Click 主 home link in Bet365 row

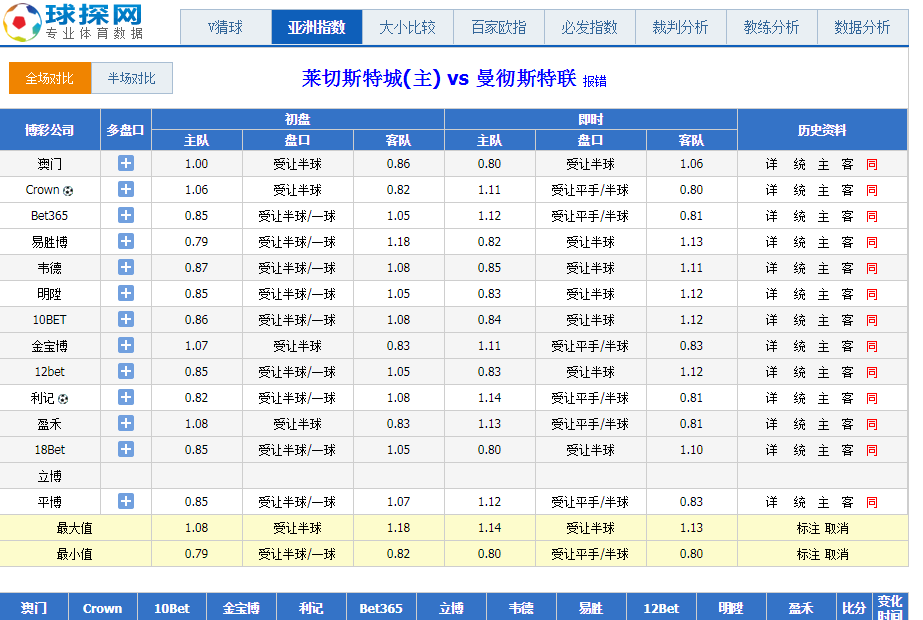(824, 216)
